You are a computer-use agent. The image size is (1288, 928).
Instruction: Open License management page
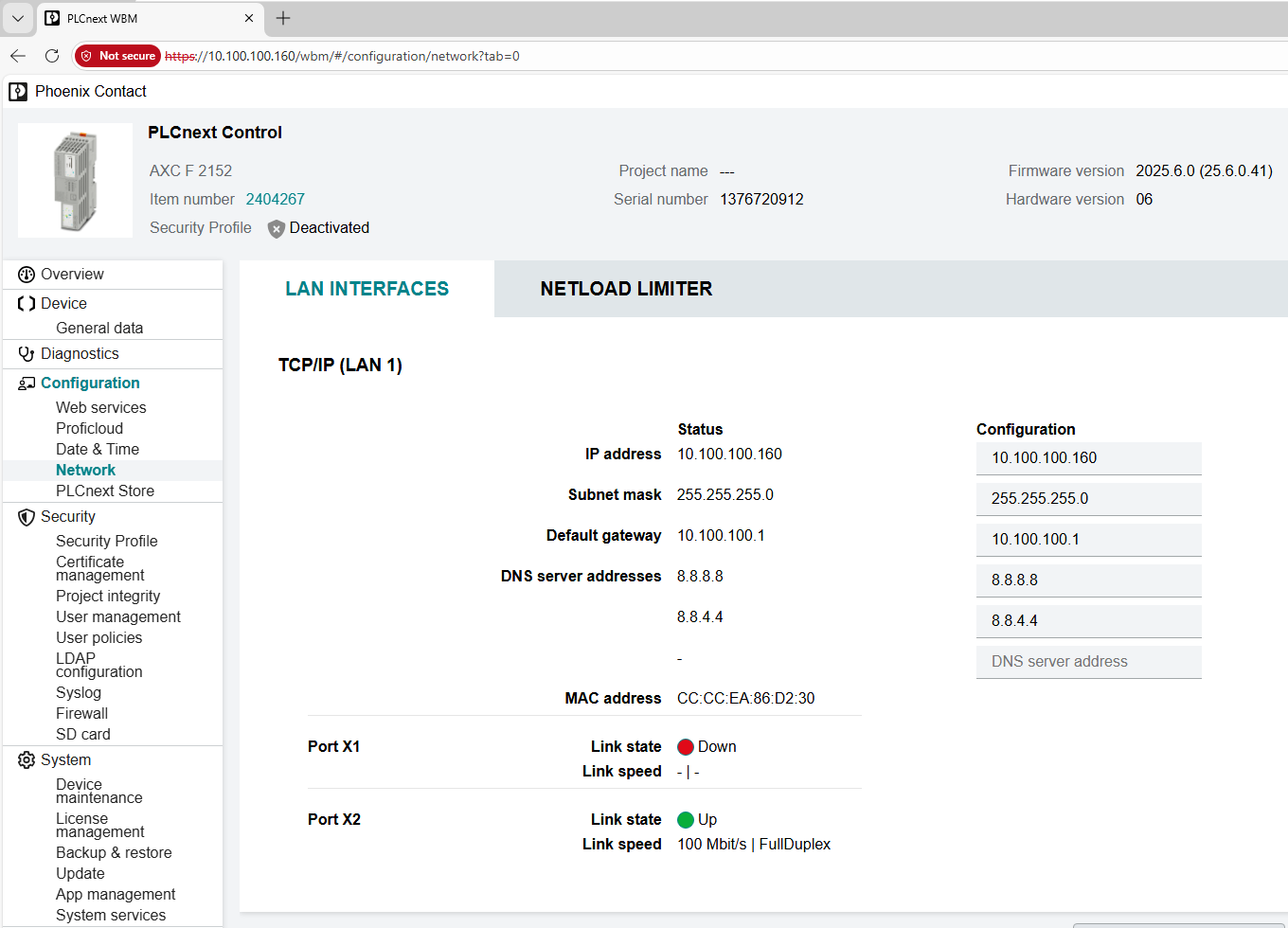100,826
